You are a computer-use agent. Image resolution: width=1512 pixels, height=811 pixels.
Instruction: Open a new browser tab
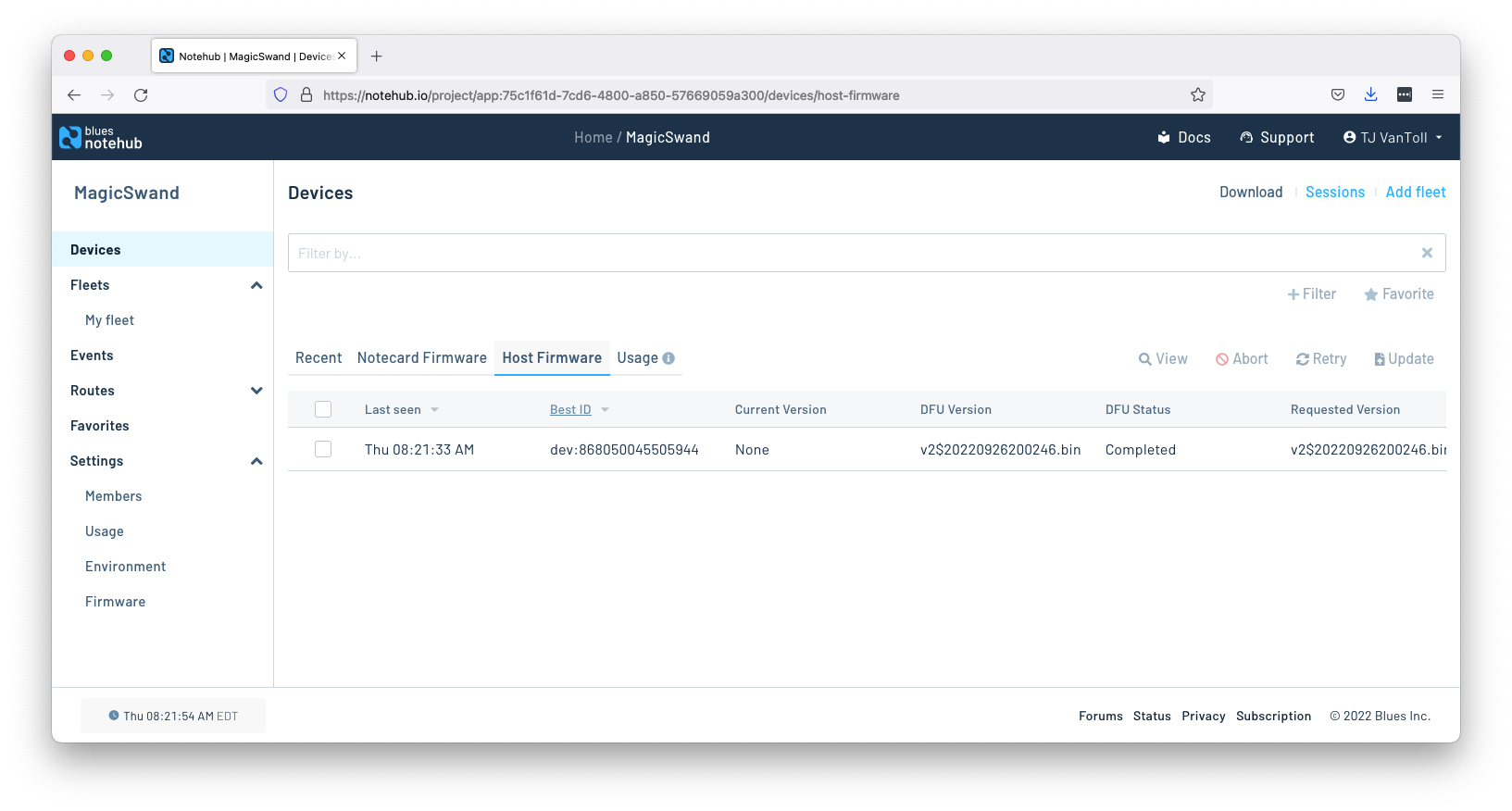pos(376,56)
